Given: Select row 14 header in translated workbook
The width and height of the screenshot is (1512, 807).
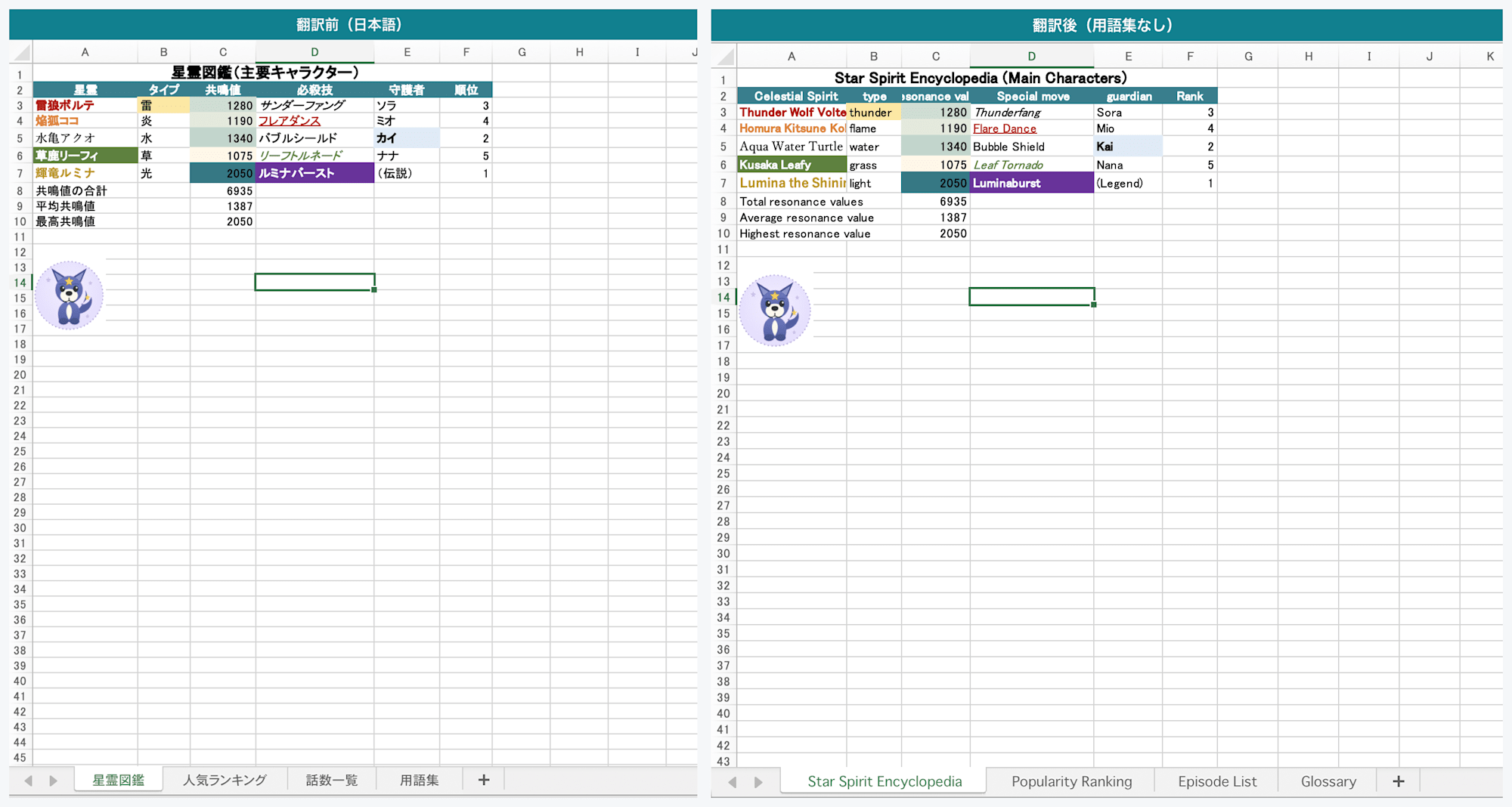Looking at the screenshot, I should [723, 297].
